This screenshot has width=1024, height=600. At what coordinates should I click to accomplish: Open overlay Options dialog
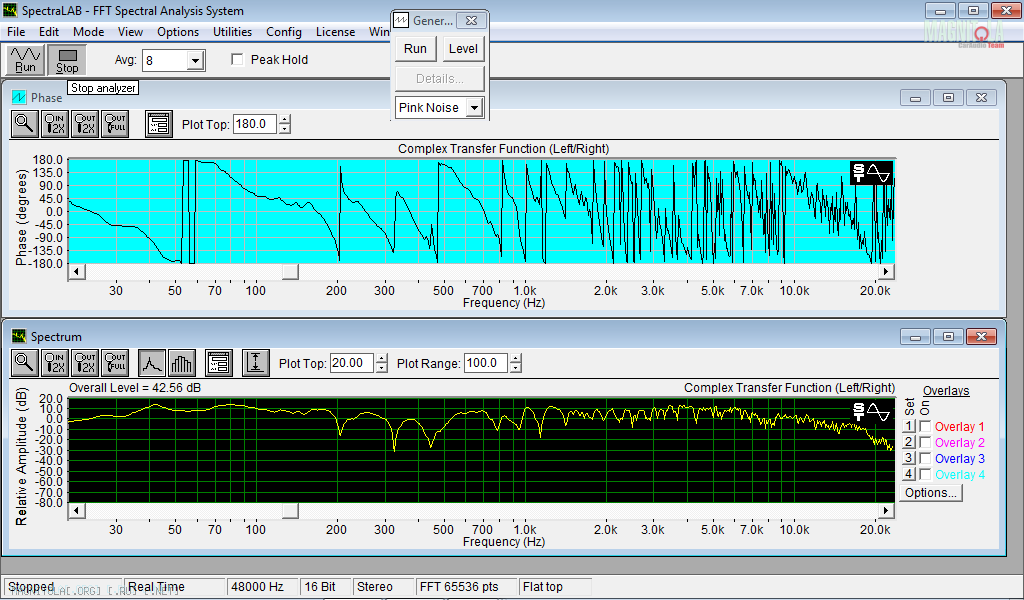point(931,493)
